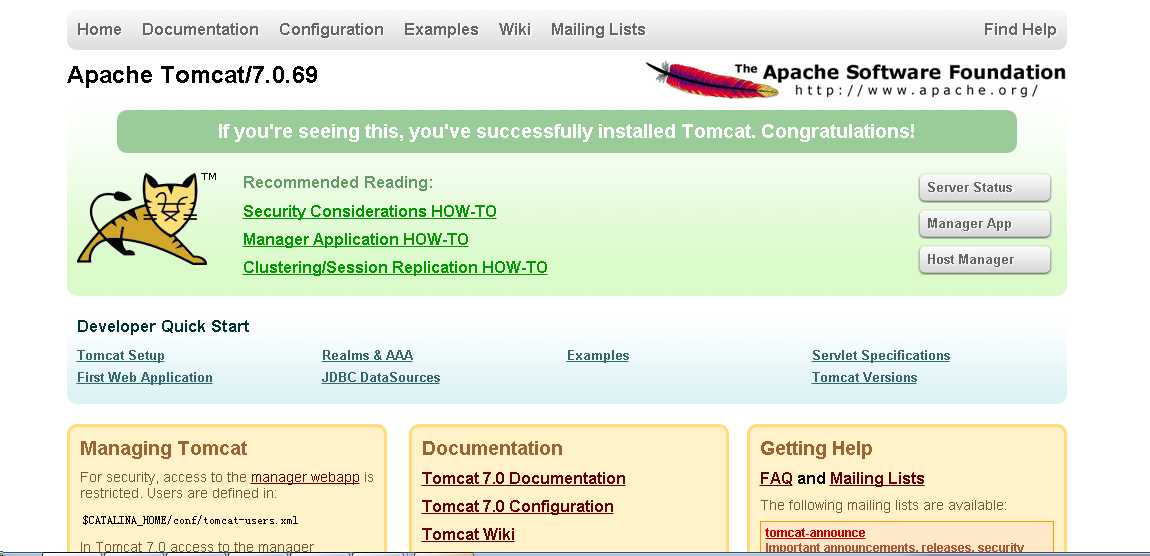The image size is (1150, 556).
Task: Open the Realms & AAA link
Action: (367, 356)
